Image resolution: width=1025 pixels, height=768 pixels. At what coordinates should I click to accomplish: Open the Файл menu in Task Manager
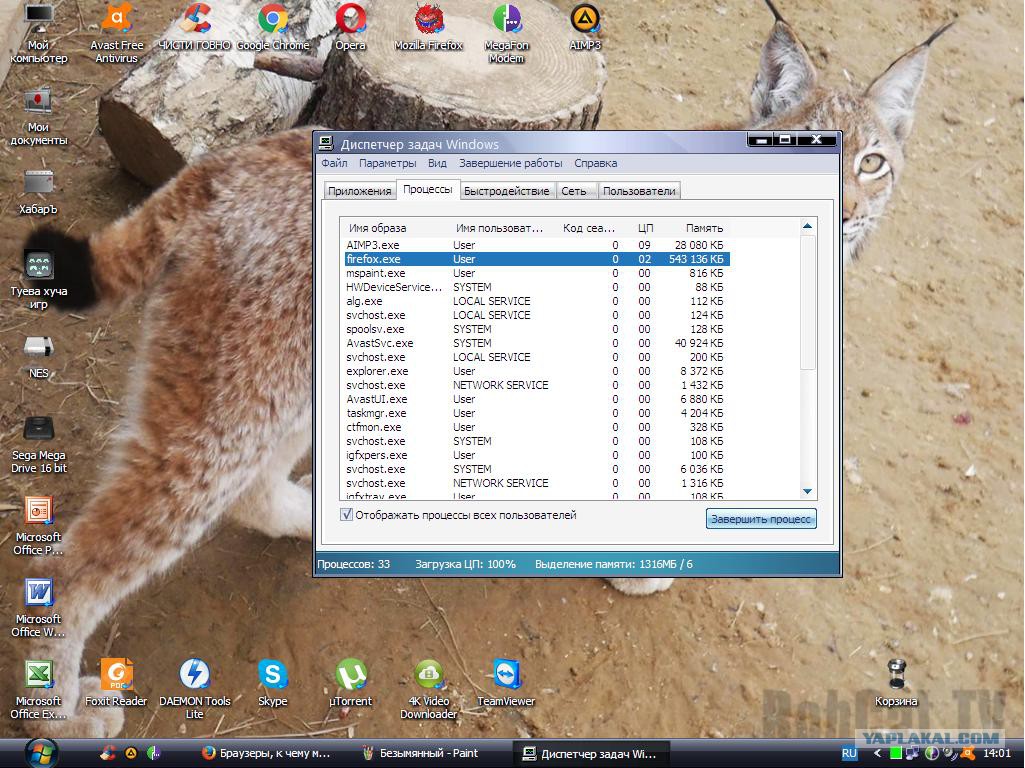(334, 163)
